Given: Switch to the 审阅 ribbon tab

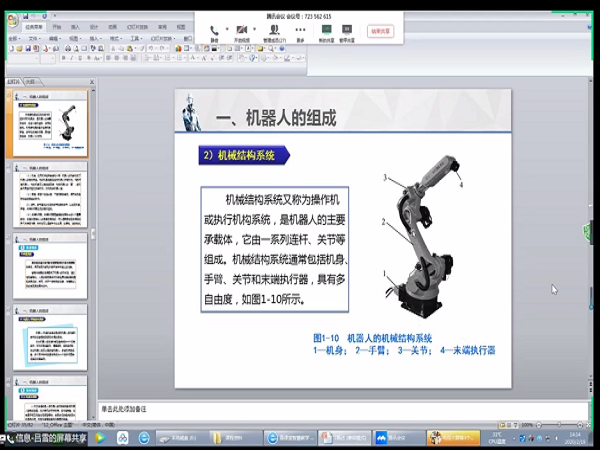Looking at the screenshot, I should (x=162, y=27).
